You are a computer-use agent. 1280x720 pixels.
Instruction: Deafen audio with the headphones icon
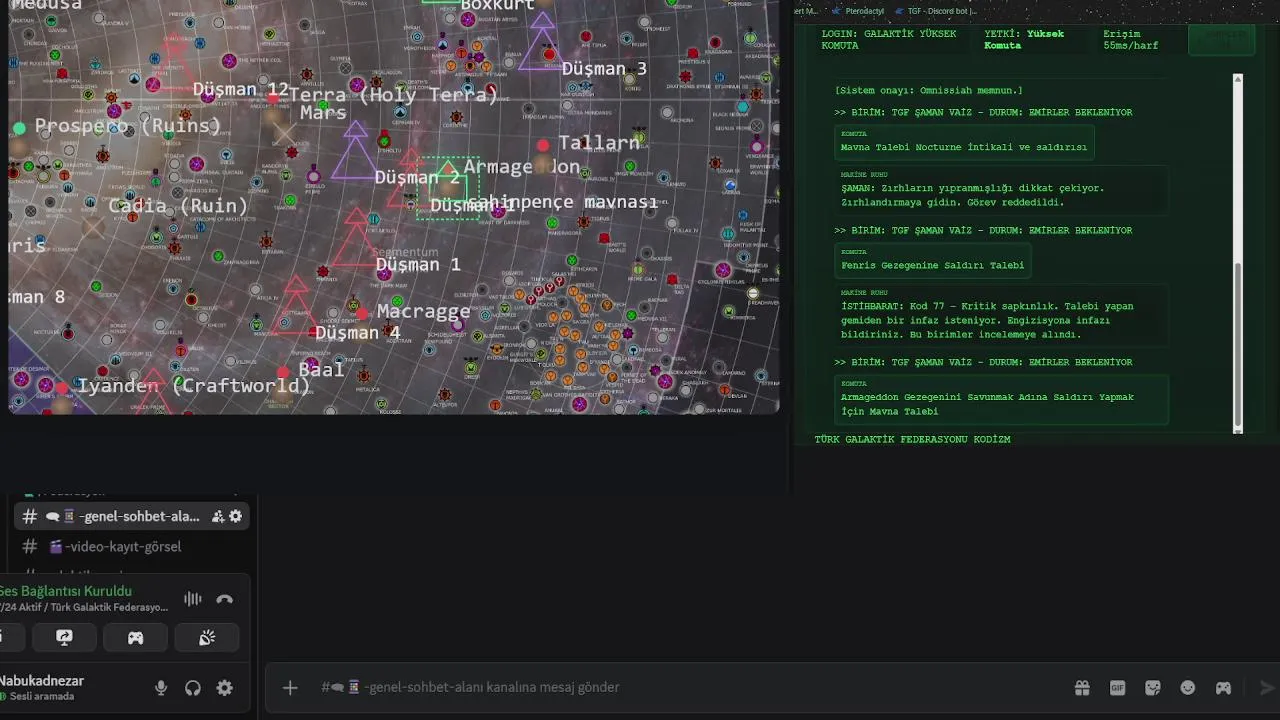point(193,688)
